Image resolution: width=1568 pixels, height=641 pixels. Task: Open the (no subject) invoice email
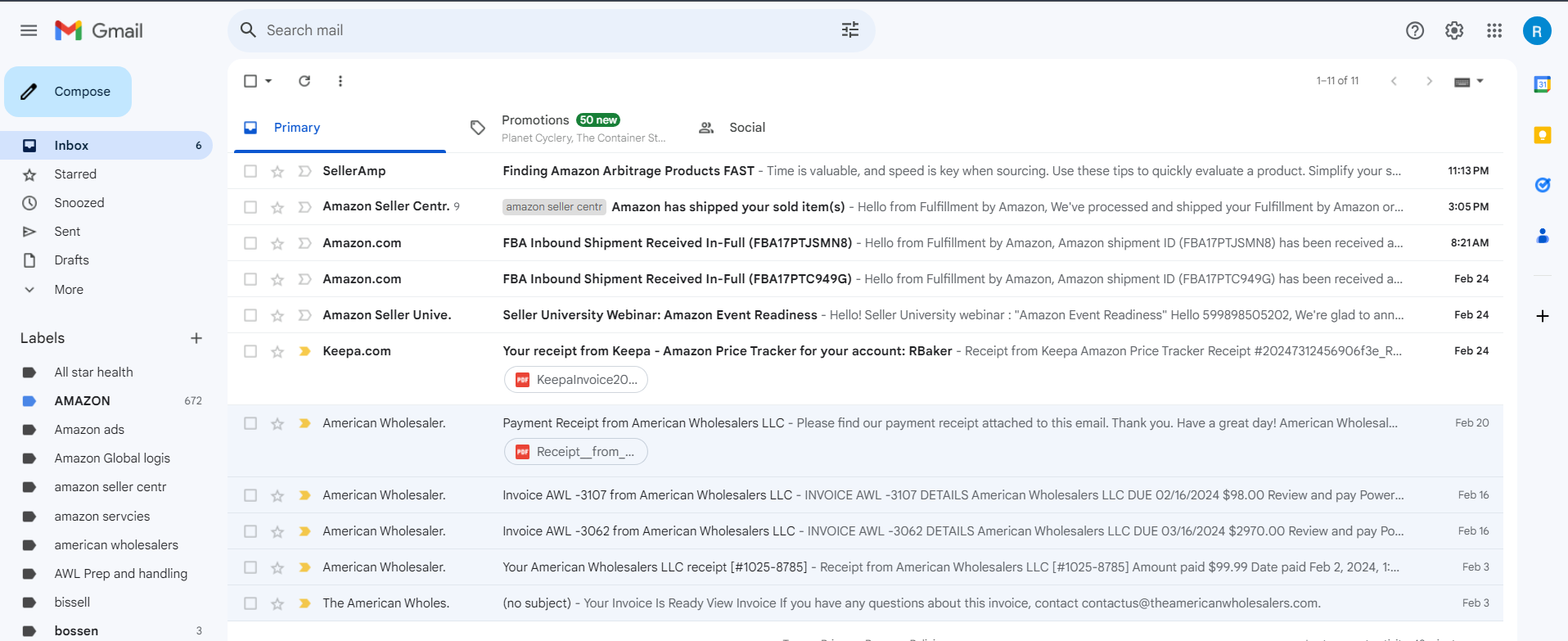click(x=865, y=603)
